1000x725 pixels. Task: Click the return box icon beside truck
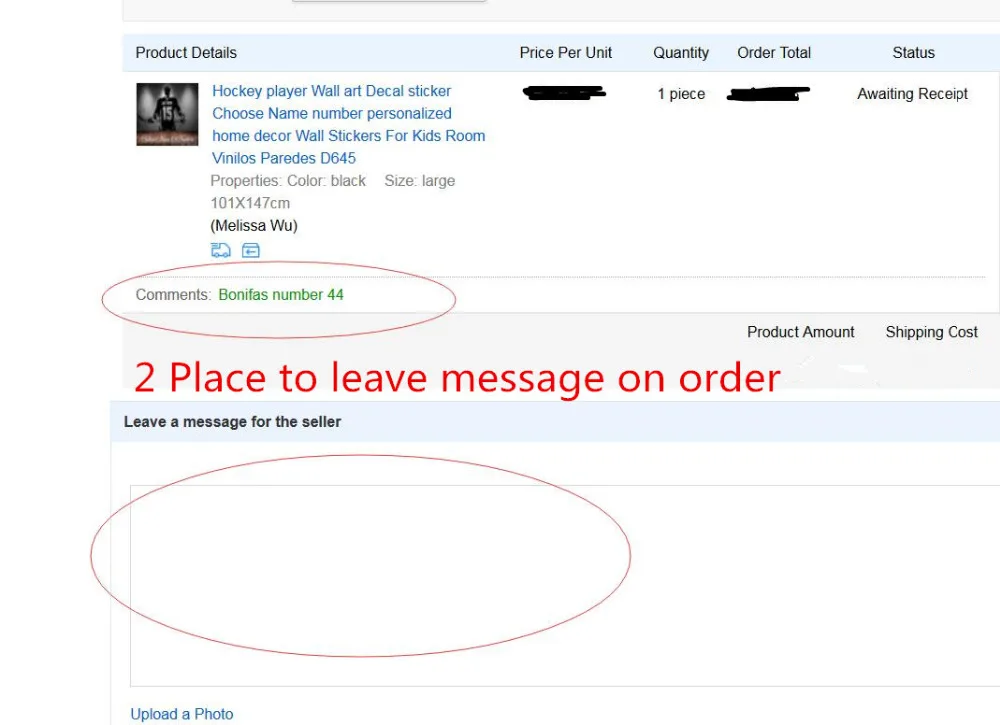pyautogui.click(x=251, y=250)
